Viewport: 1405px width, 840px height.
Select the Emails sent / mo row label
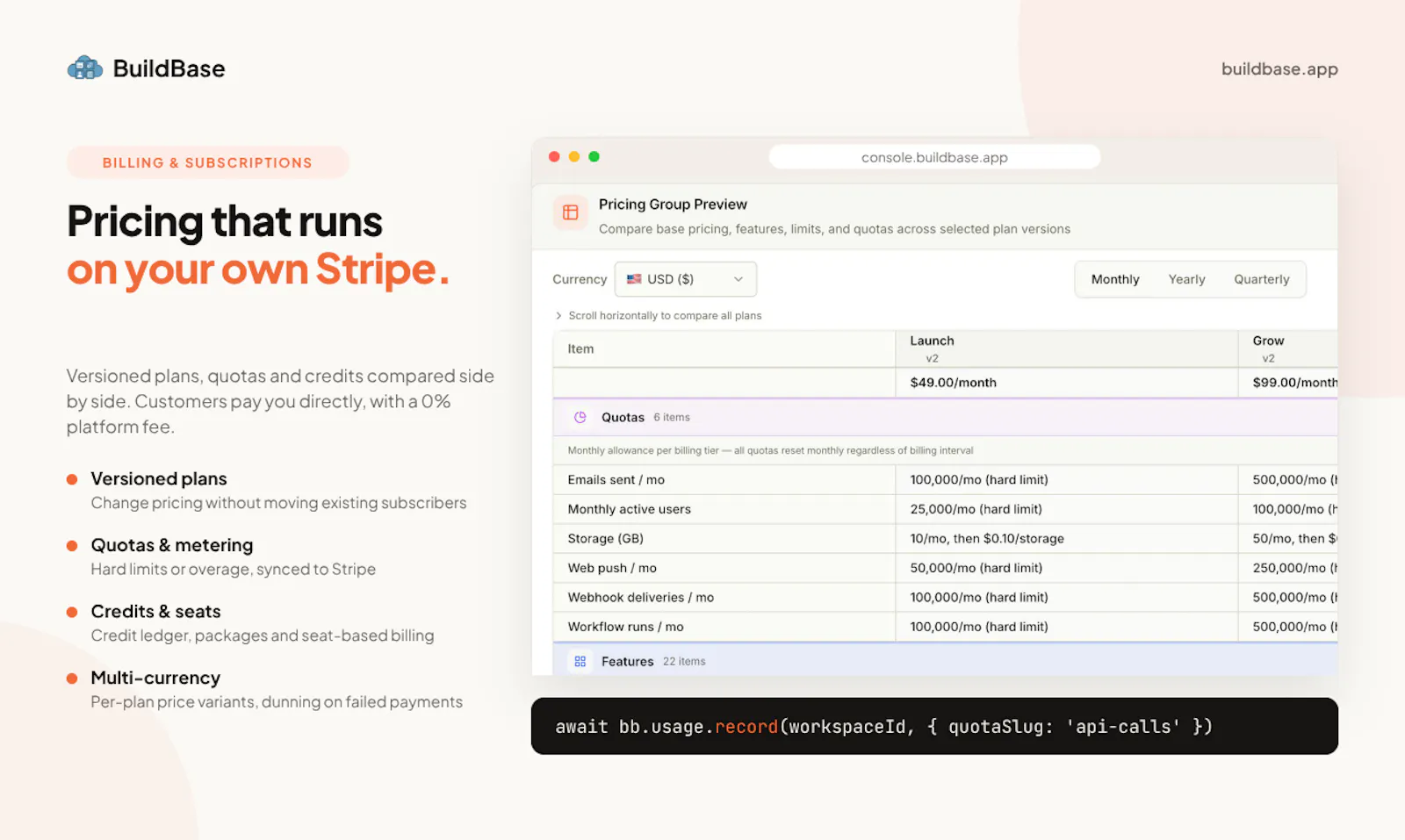coord(616,480)
